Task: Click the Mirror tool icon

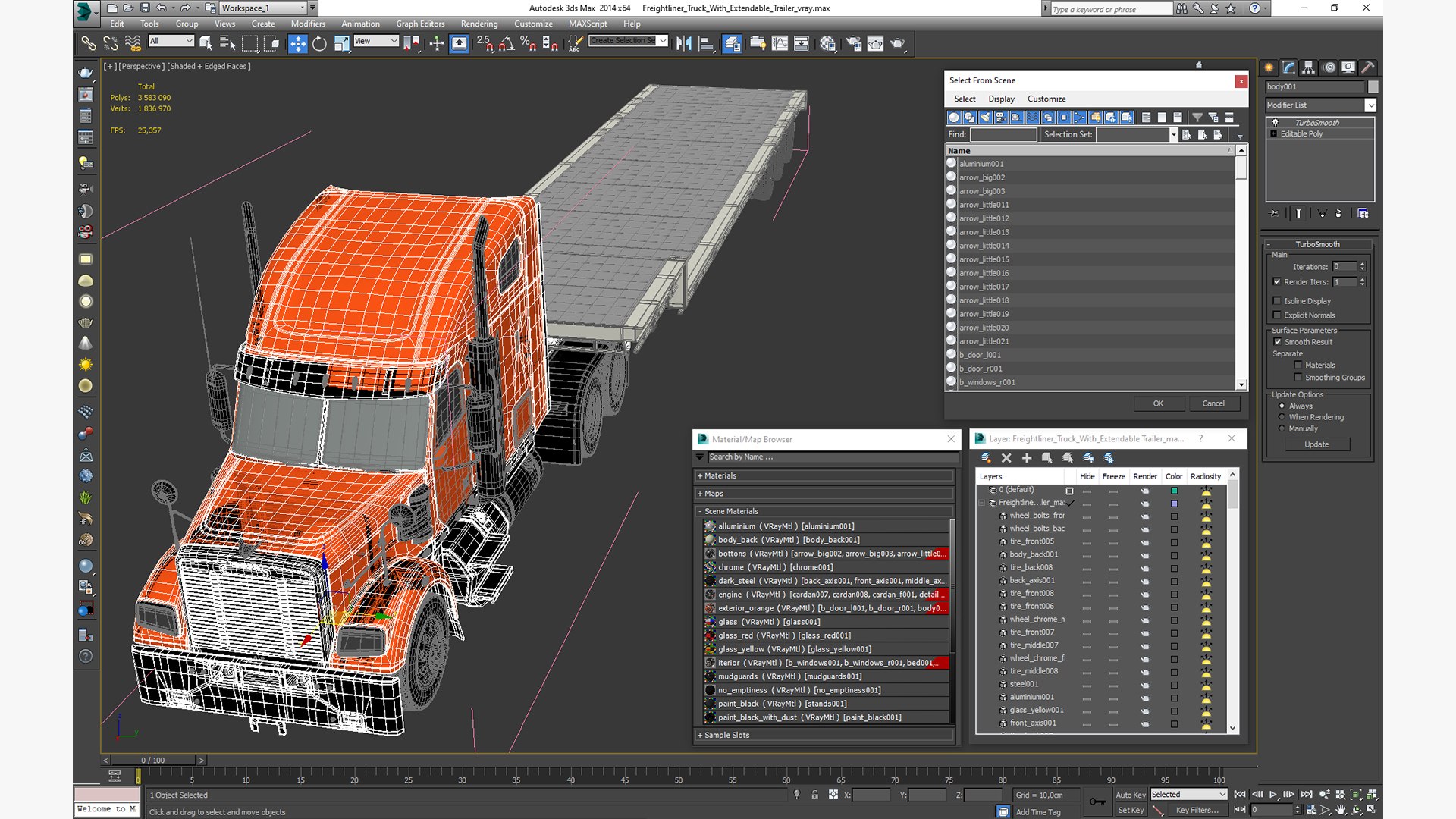Action: click(683, 43)
